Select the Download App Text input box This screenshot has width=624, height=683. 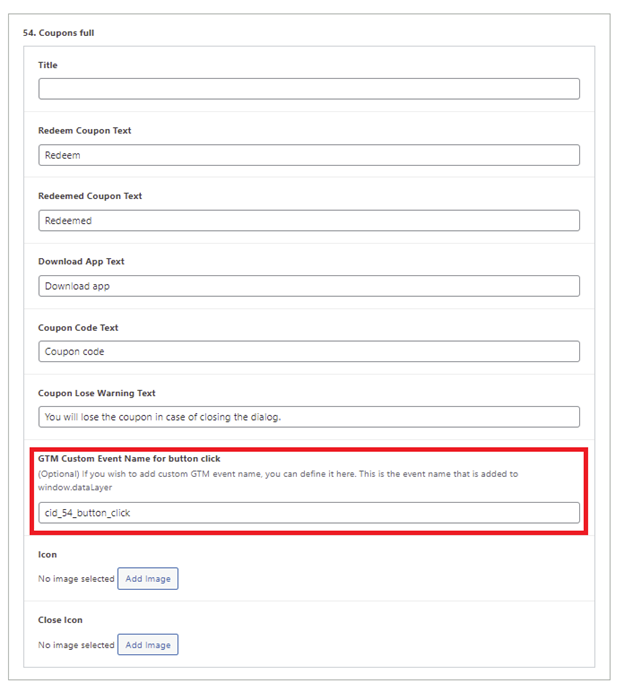pyautogui.click(x=309, y=286)
